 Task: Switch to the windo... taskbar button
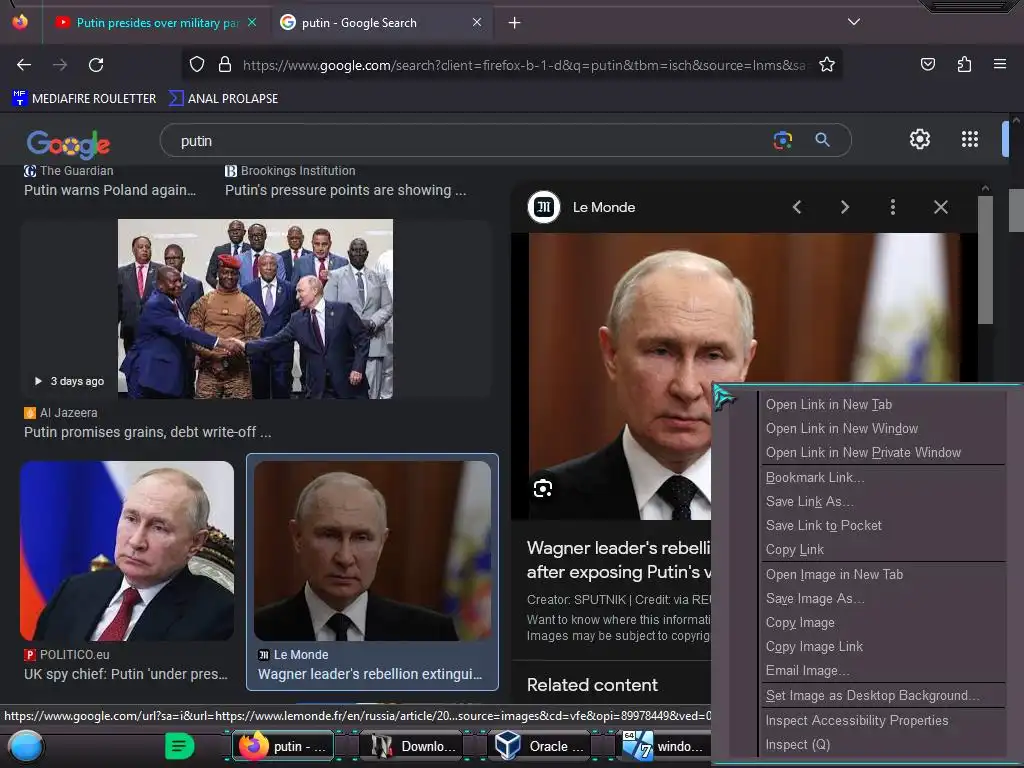coord(663,746)
